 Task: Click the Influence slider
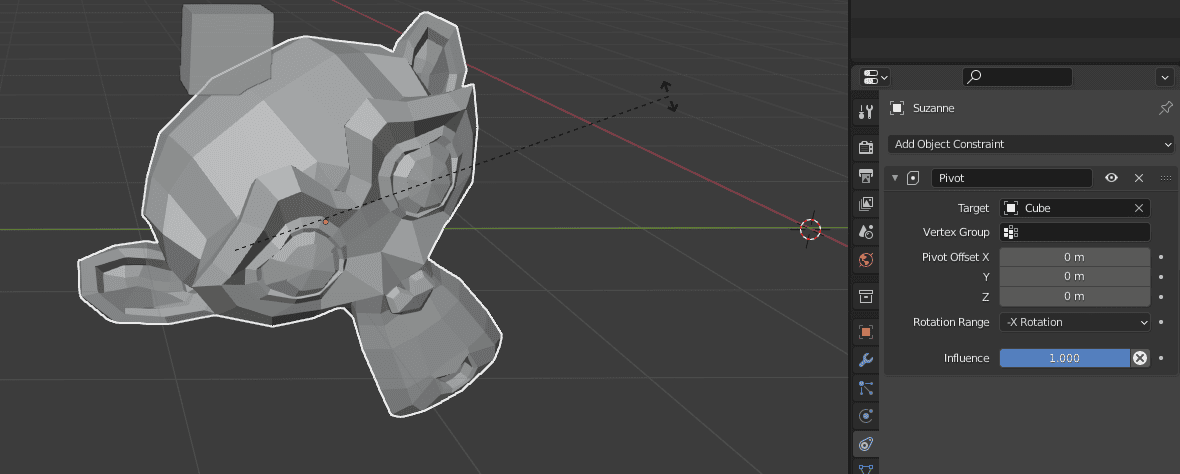point(1064,358)
